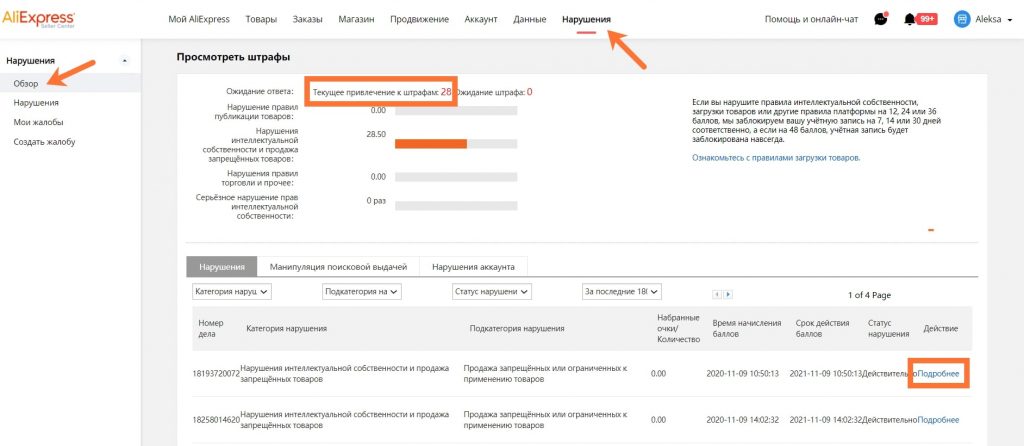The height and width of the screenshot is (446, 1024).
Task: Open the Категория нарушения filter dropdown
Action: click(232, 292)
